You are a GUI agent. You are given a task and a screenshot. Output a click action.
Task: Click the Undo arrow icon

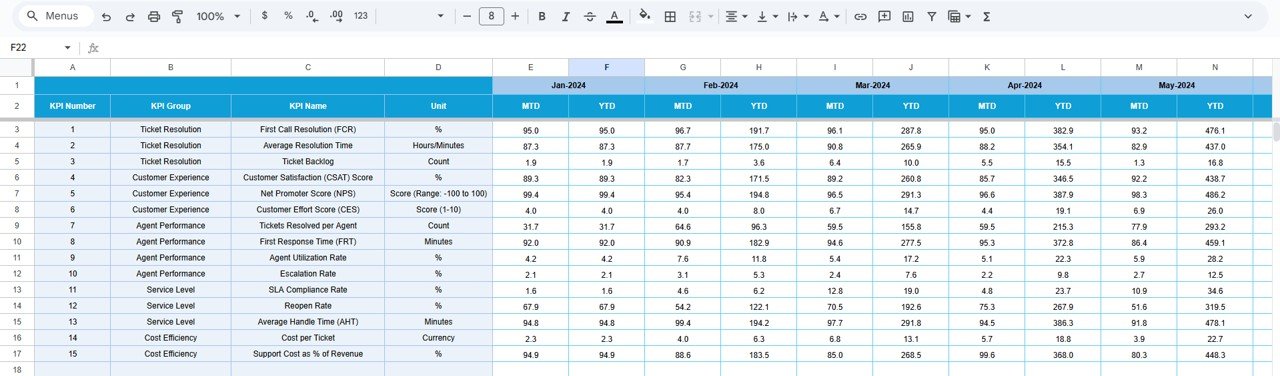point(106,17)
